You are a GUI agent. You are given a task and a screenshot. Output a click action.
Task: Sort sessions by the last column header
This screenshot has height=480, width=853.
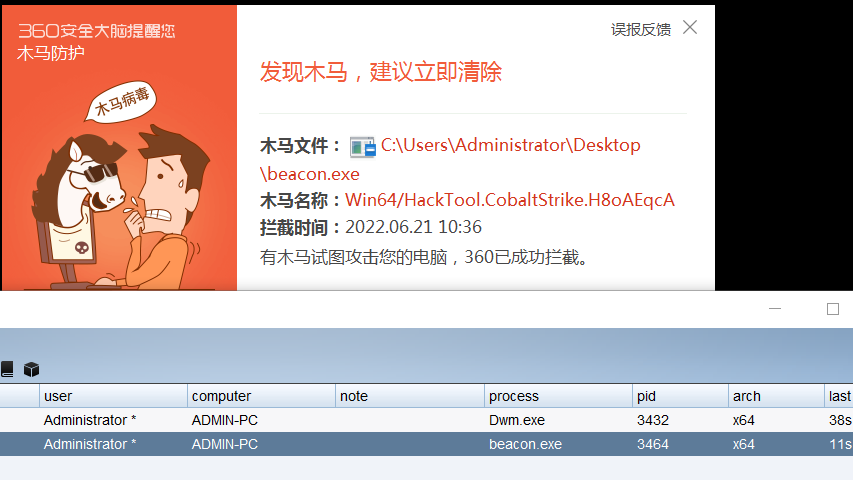click(x=839, y=396)
